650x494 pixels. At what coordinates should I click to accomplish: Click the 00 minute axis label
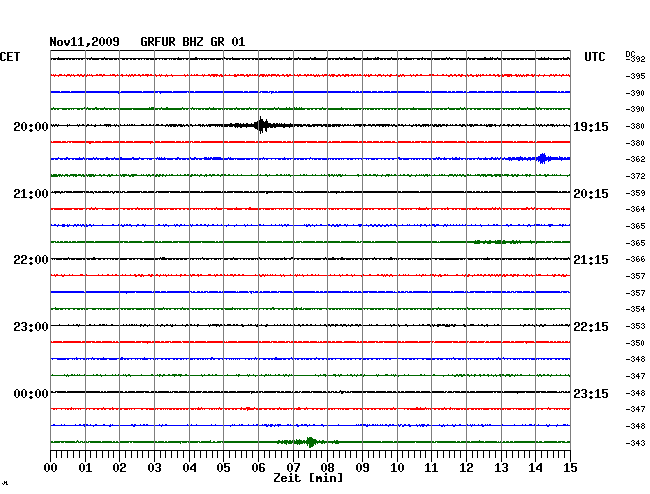51,468
